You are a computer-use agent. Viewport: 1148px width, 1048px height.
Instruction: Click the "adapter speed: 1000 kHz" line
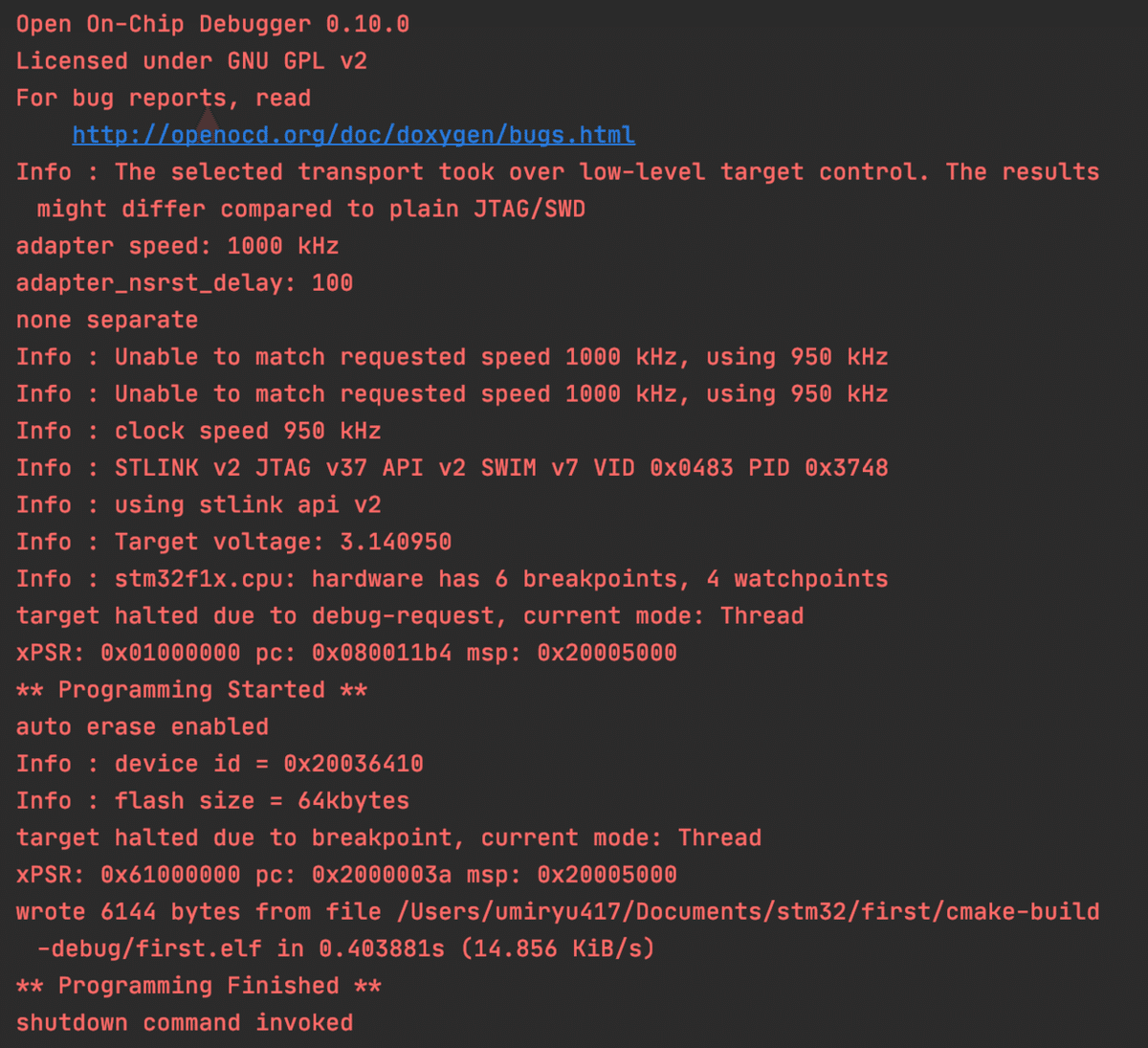click(x=177, y=246)
